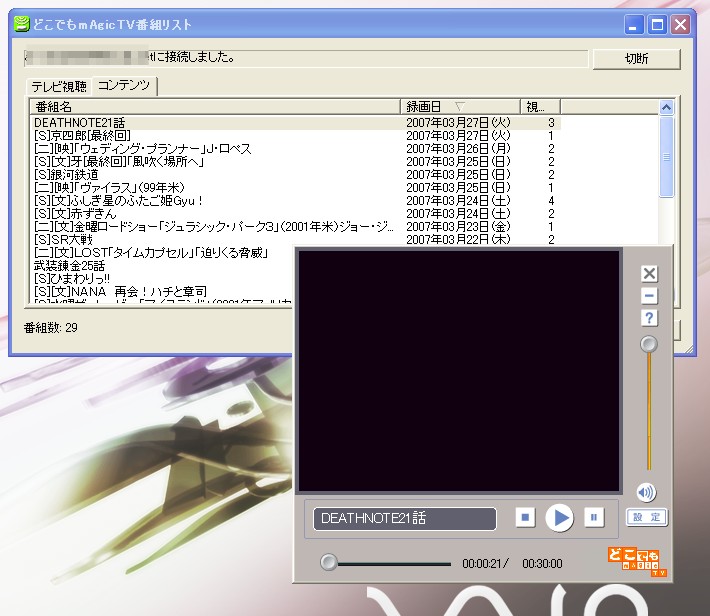This screenshot has width=710, height=616.
Task: Minimize the player using the minus icon
Action: pos(649,296)
